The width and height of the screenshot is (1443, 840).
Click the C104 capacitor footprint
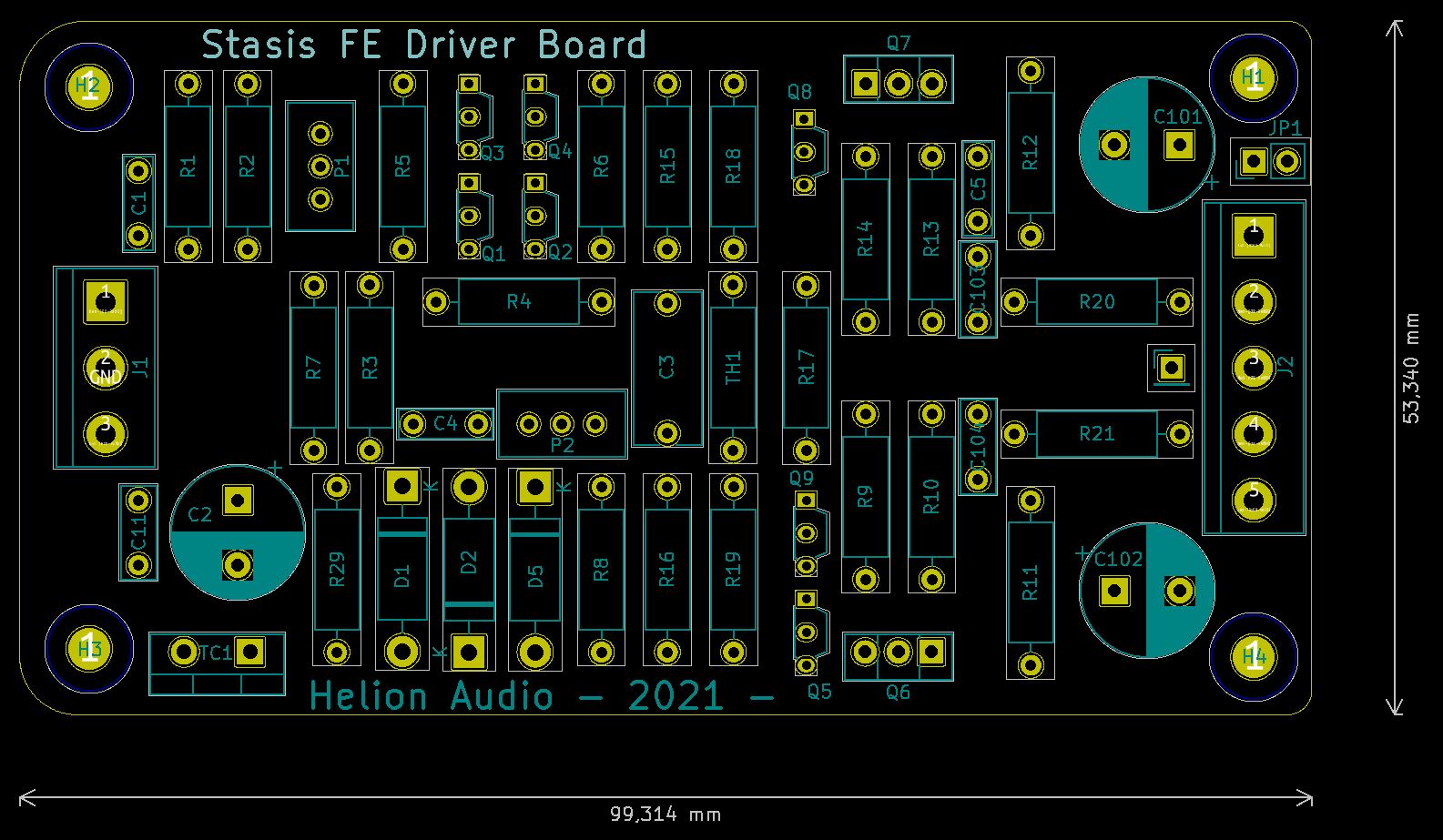(978, 447)
